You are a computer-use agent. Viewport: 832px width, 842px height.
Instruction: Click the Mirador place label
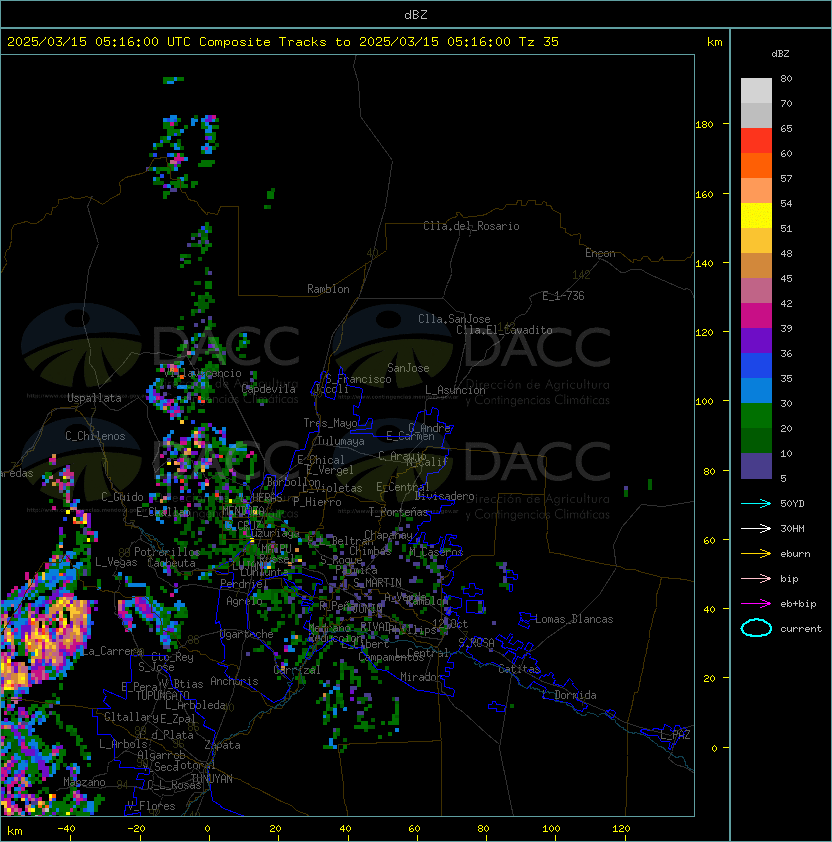[421, 677]
